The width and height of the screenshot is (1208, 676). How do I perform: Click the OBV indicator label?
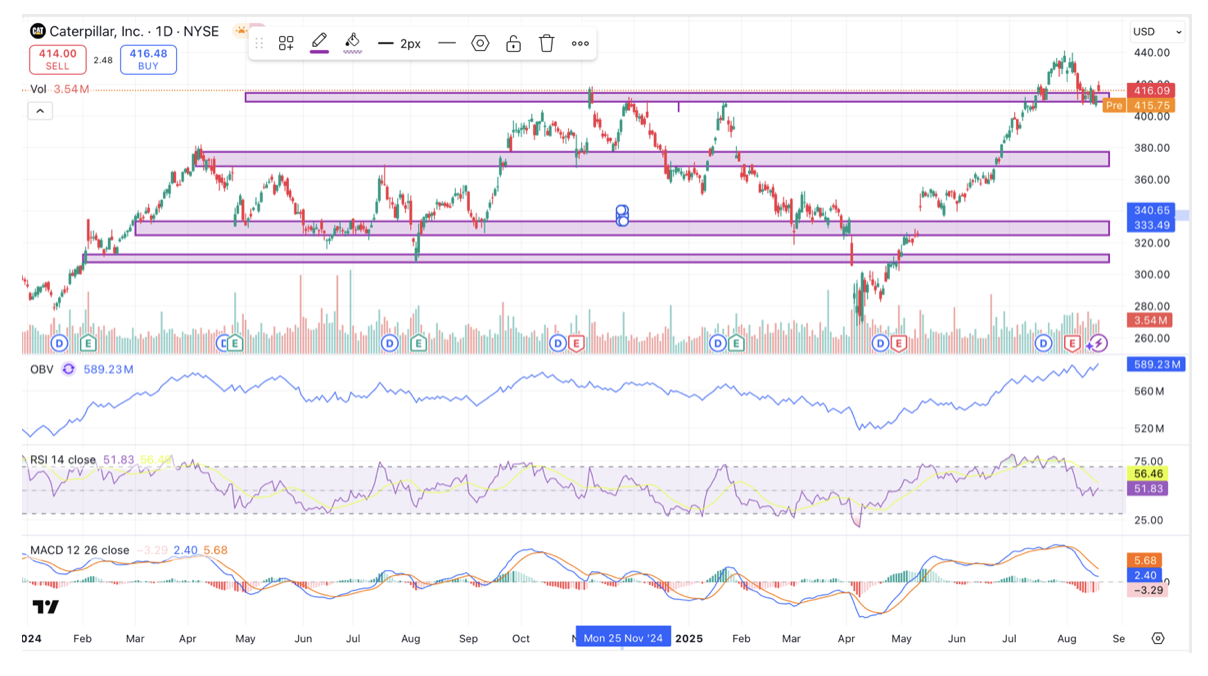point(42,369)
